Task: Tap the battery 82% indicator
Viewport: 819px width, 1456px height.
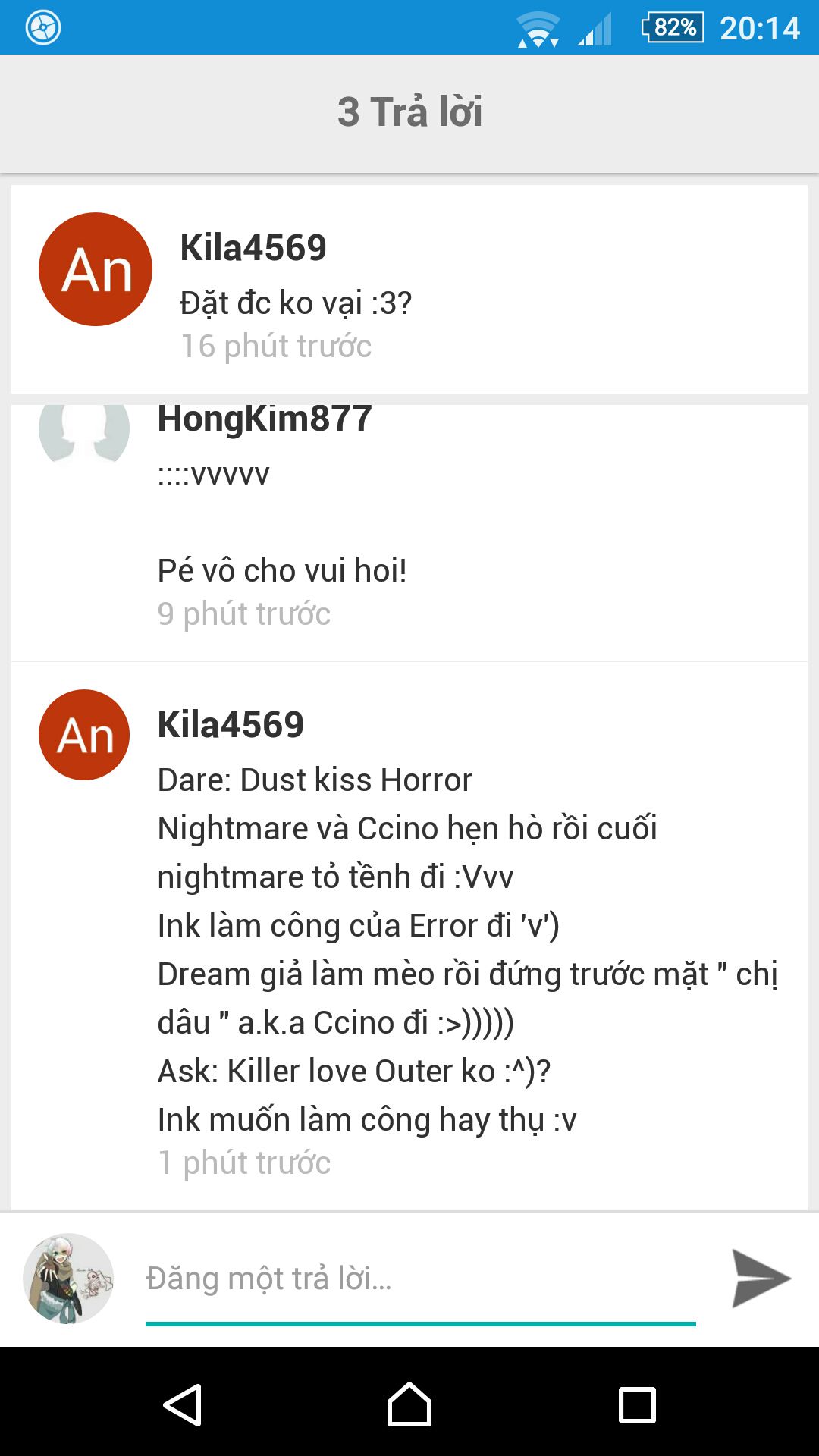Action: pyautogui.click(x=673, y=28)
